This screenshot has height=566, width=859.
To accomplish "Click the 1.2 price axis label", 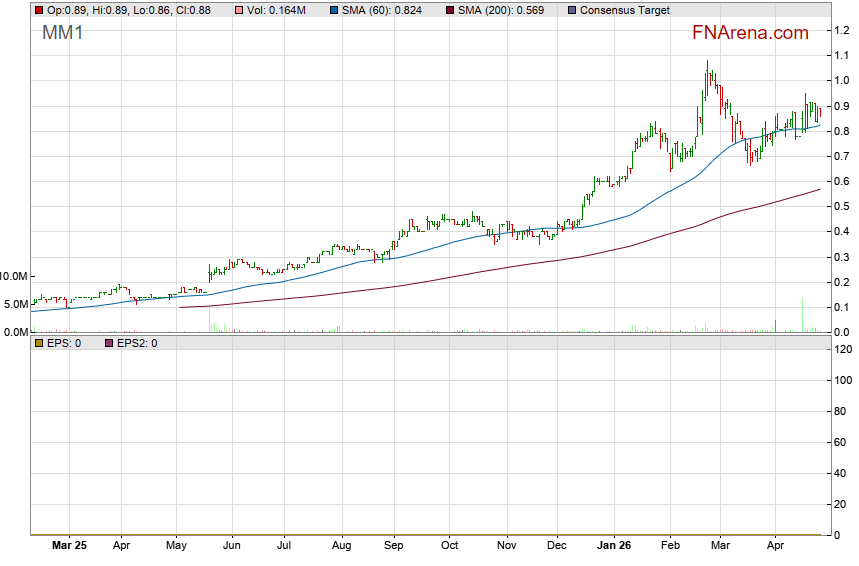I will 842,30.
